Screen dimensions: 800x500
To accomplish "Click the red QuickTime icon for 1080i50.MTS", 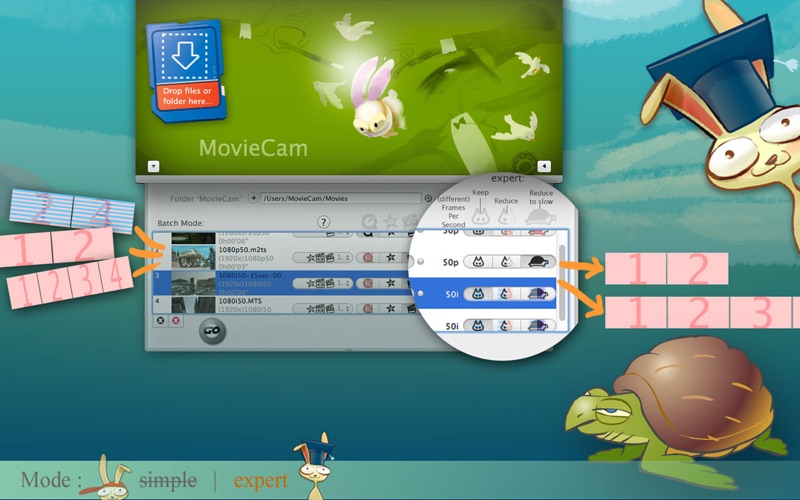I will click(x=367, y=308).
